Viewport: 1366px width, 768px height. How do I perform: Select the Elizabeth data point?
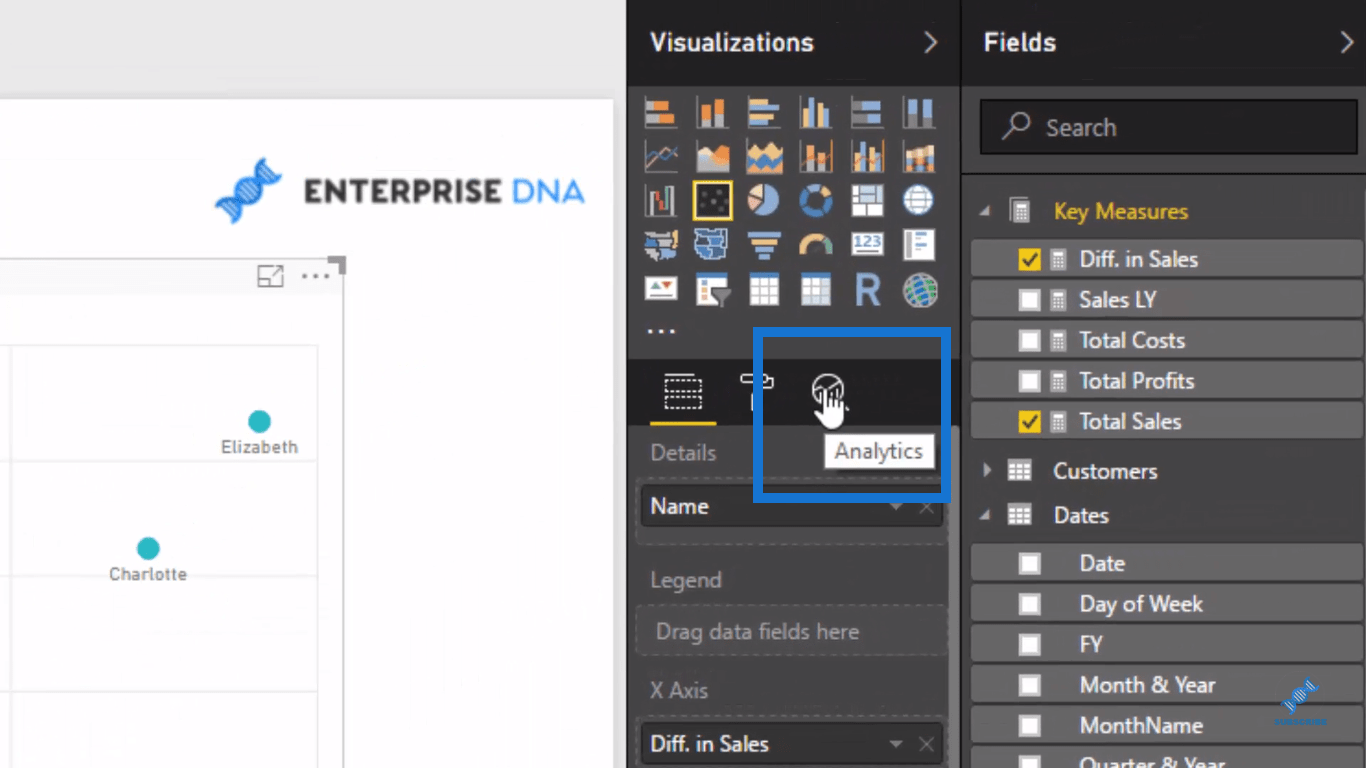coord(259,421)
